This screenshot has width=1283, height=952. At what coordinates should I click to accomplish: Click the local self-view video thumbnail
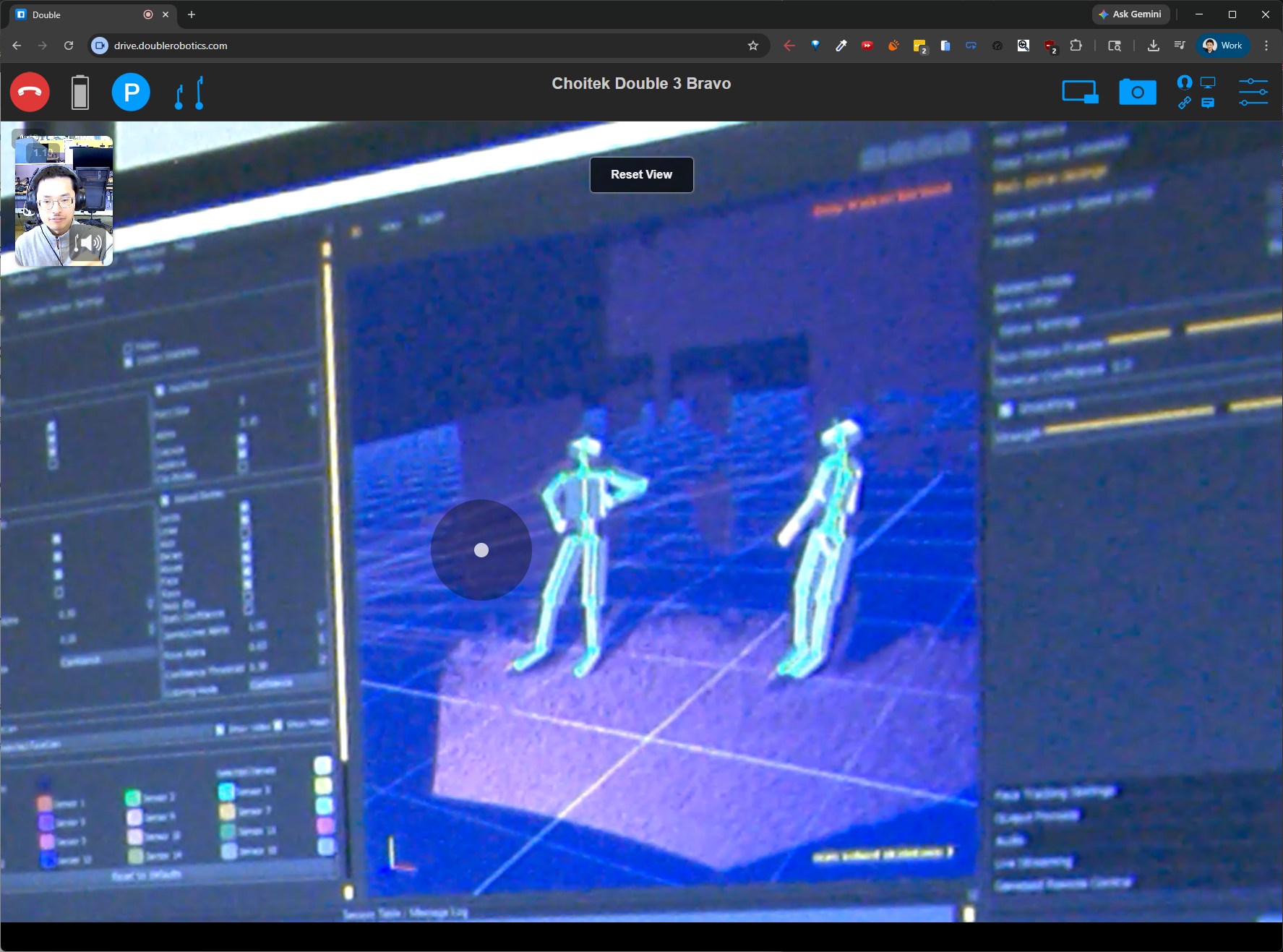(64, 201)
